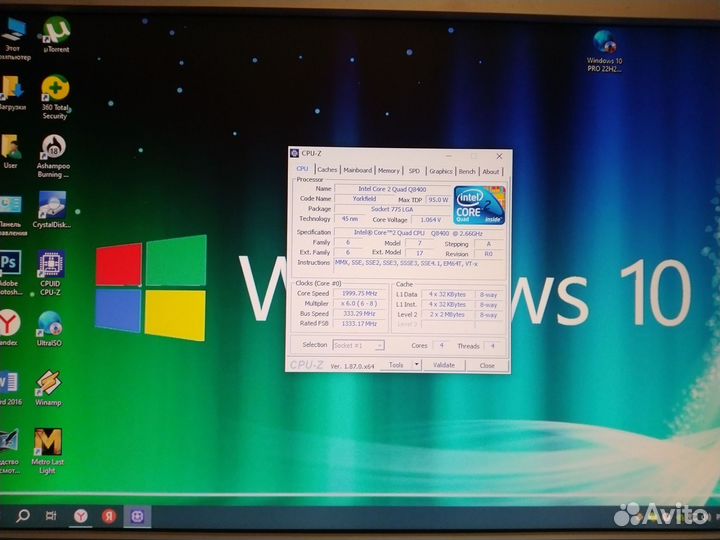The image size is (720, 540).
Task: Open the Adobe Photoshop desktop icon
Action: coord(10,273)
